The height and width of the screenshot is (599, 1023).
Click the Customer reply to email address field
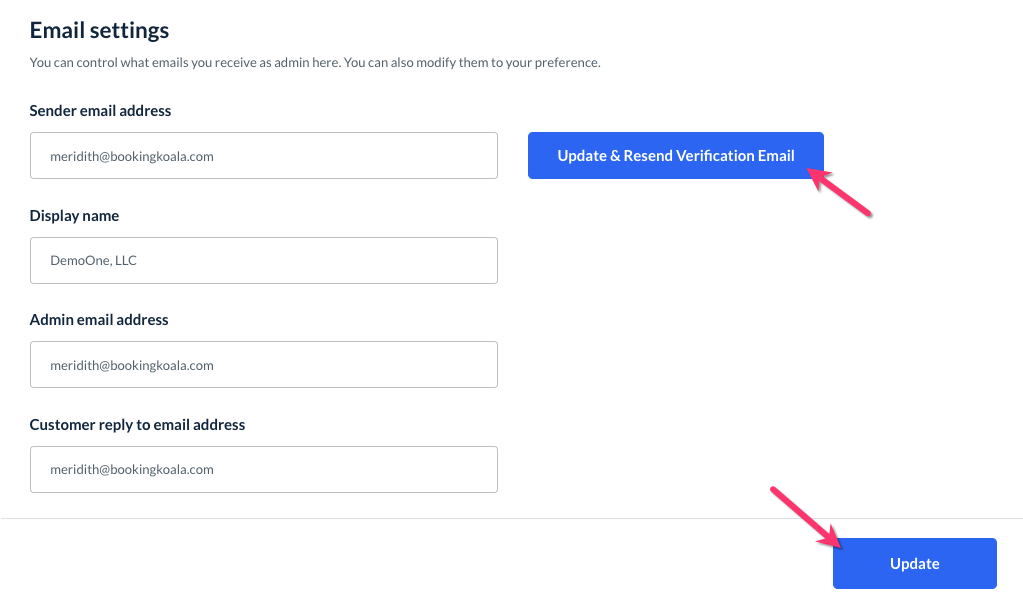pyautogui.click(x=263, y=469)
